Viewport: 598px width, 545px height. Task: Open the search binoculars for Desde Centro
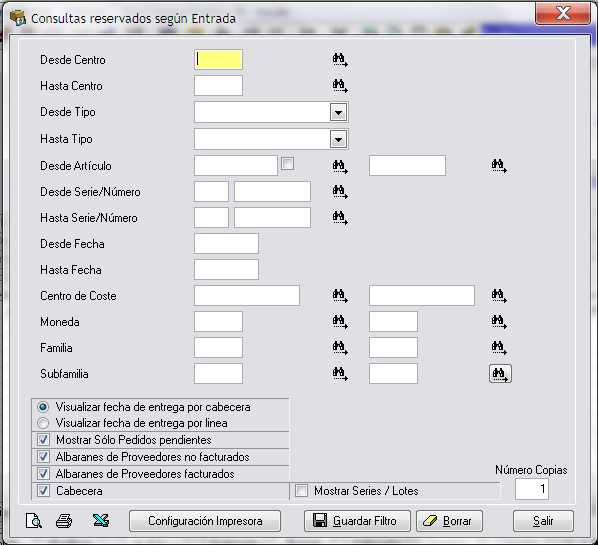[339, 60]
